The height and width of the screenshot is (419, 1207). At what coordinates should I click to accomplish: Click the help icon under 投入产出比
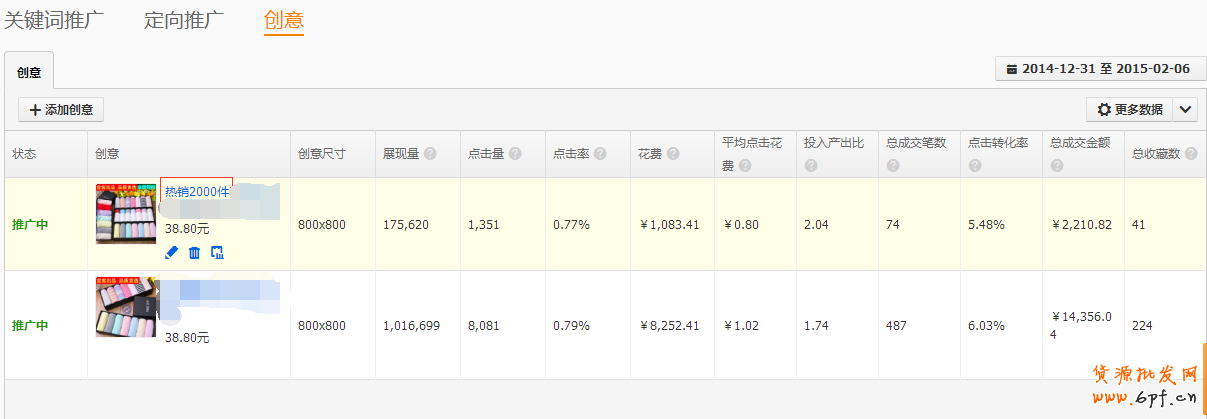pyautogui.click(x=811, y=166)
